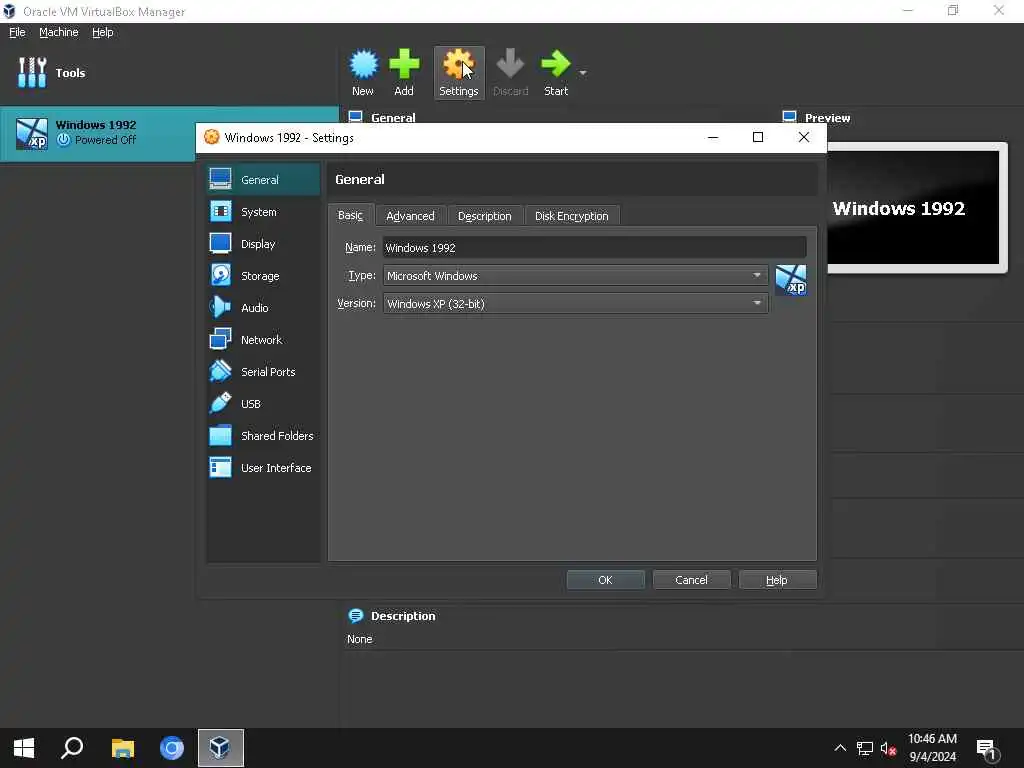Image resolution: width=1024 pixels, height=768 pixels.
Task: Select the Windows 1992 virtual machine entry
Action: [169, 133]
